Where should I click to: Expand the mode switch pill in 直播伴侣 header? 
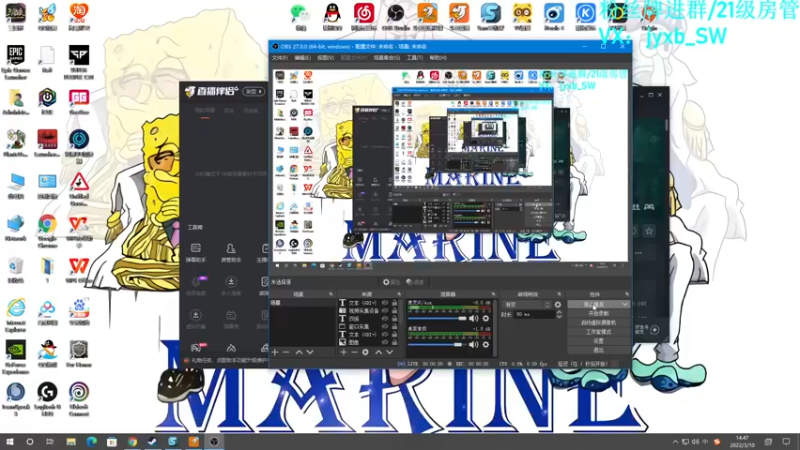(x=254, y=91)
